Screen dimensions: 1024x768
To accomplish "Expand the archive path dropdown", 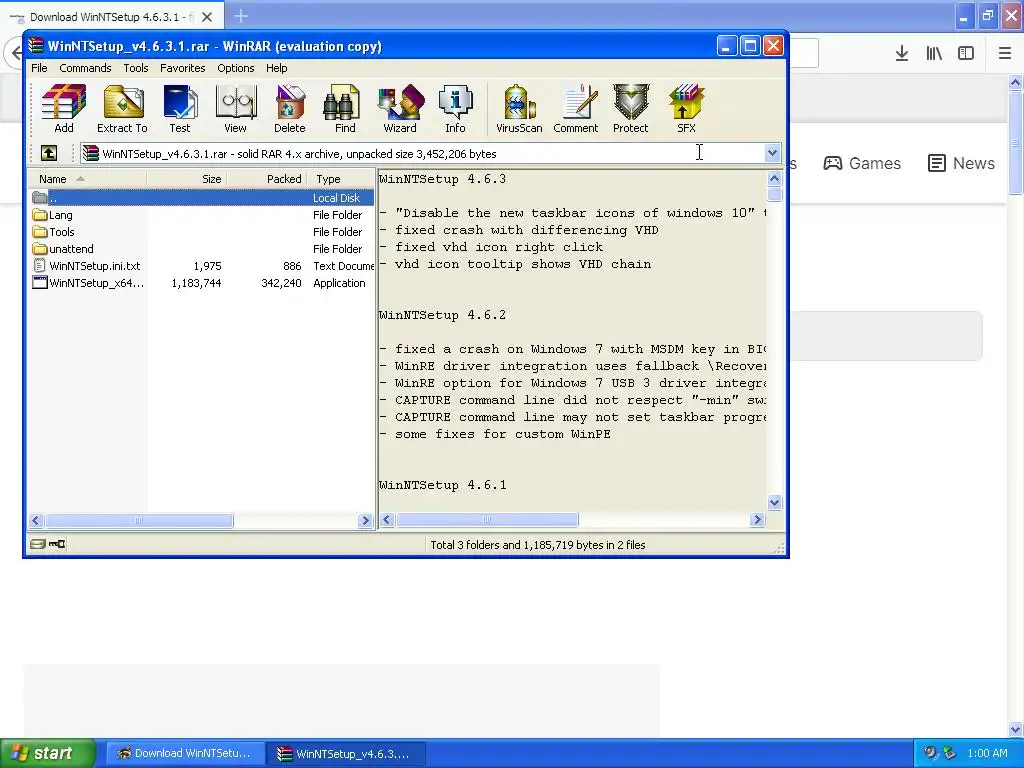I will (772, 153).
